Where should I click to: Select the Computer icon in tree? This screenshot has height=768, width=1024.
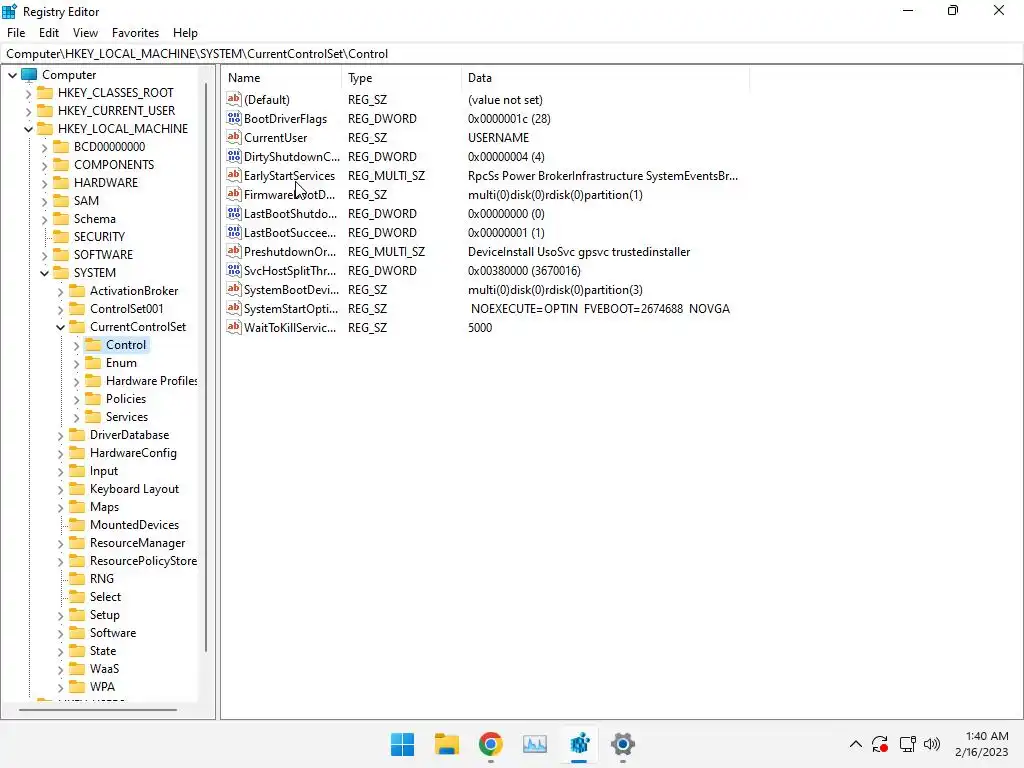pos(29,74)
